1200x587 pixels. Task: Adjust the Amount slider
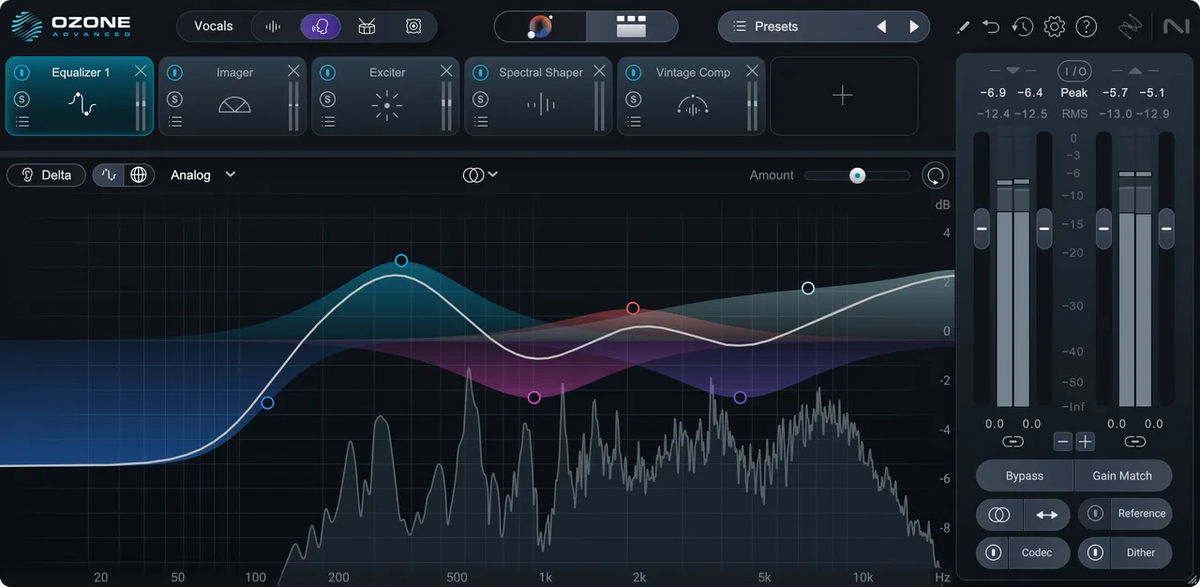(x=857, y=175)
